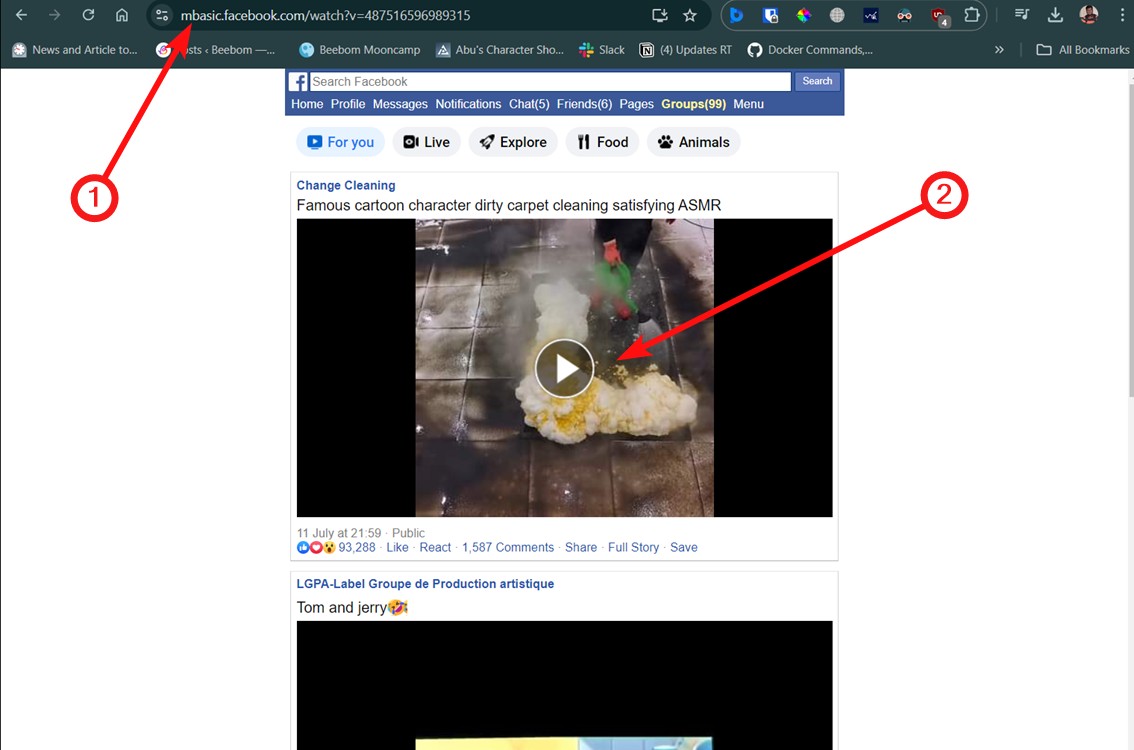Open the Chrome Downloads icon
The height and width of the screenshot is (750, 1134).
[1054, 16]
